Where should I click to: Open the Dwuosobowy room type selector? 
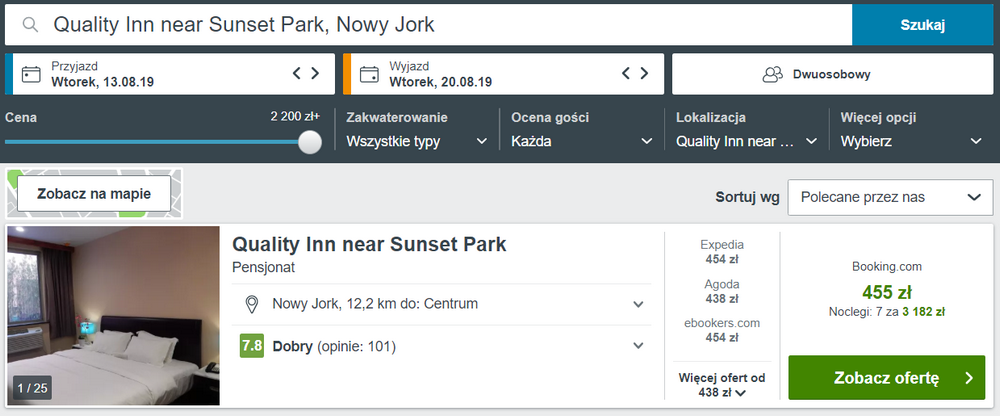832,74
